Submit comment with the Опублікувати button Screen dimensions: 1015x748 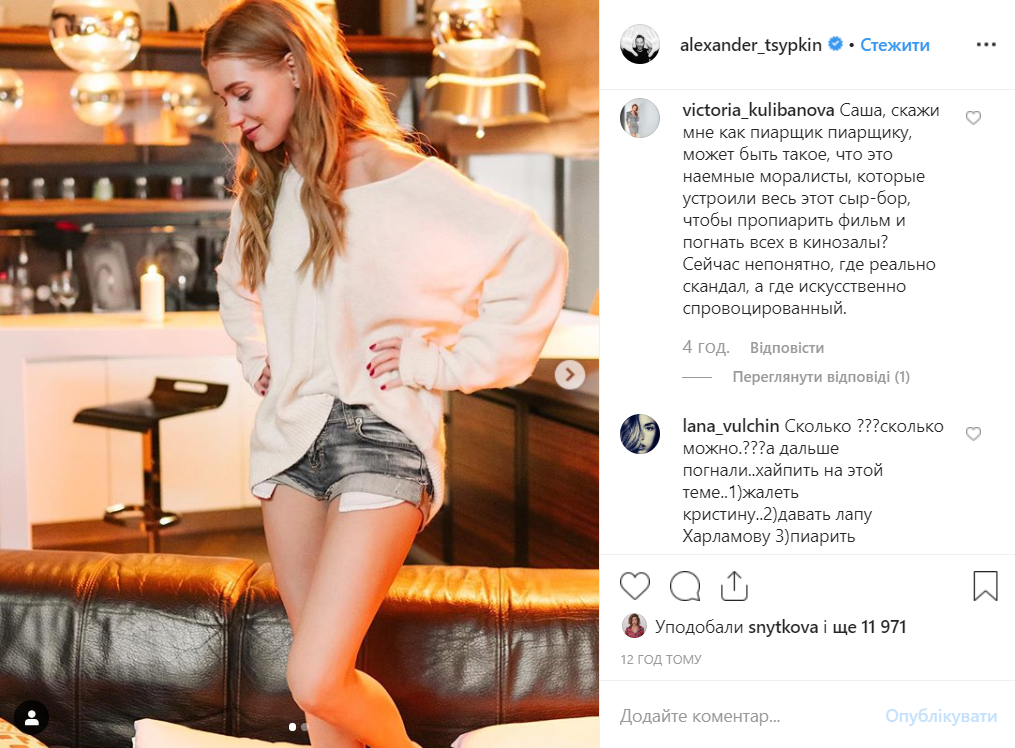point(941,716)
